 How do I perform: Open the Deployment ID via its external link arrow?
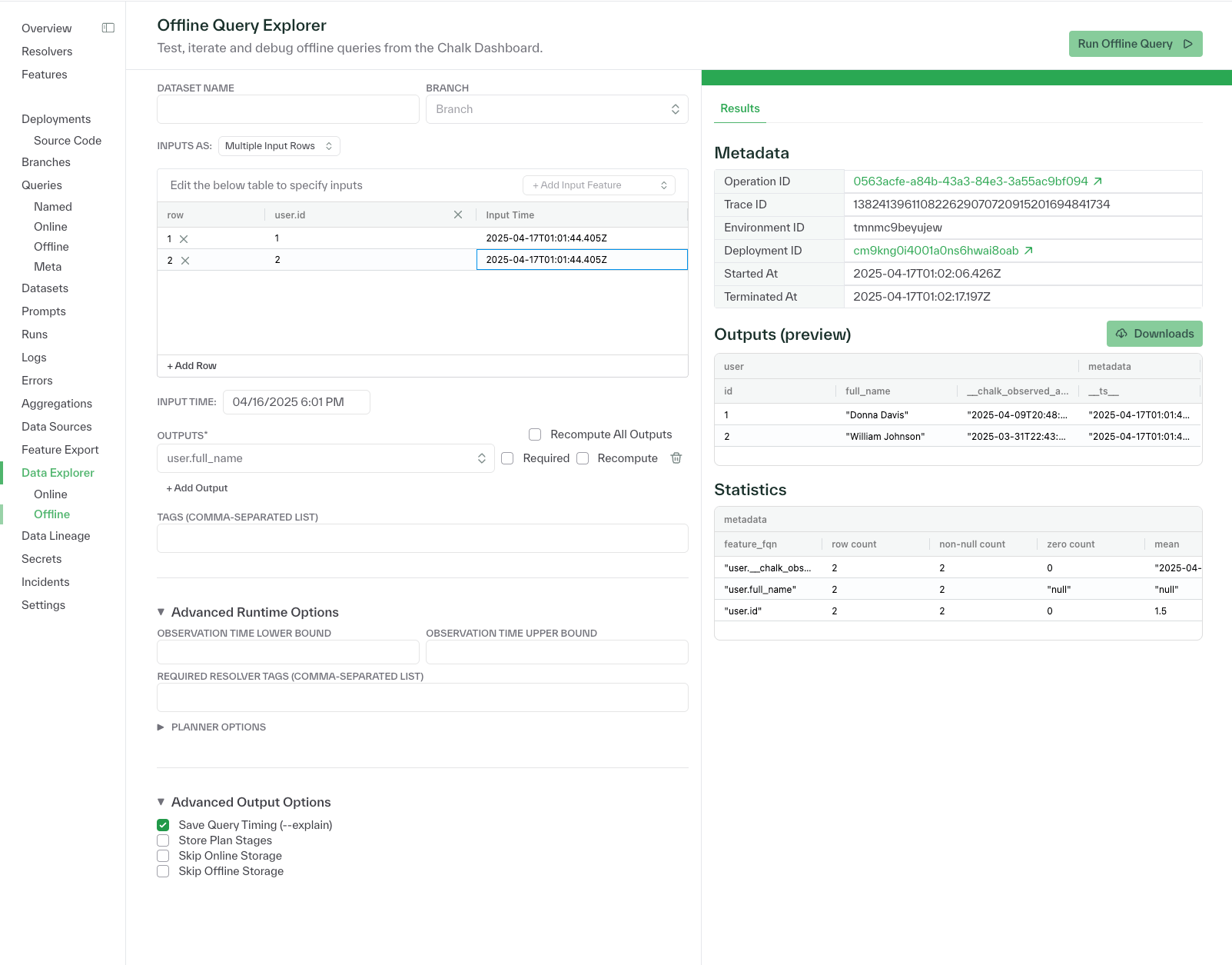[1029, 251]
